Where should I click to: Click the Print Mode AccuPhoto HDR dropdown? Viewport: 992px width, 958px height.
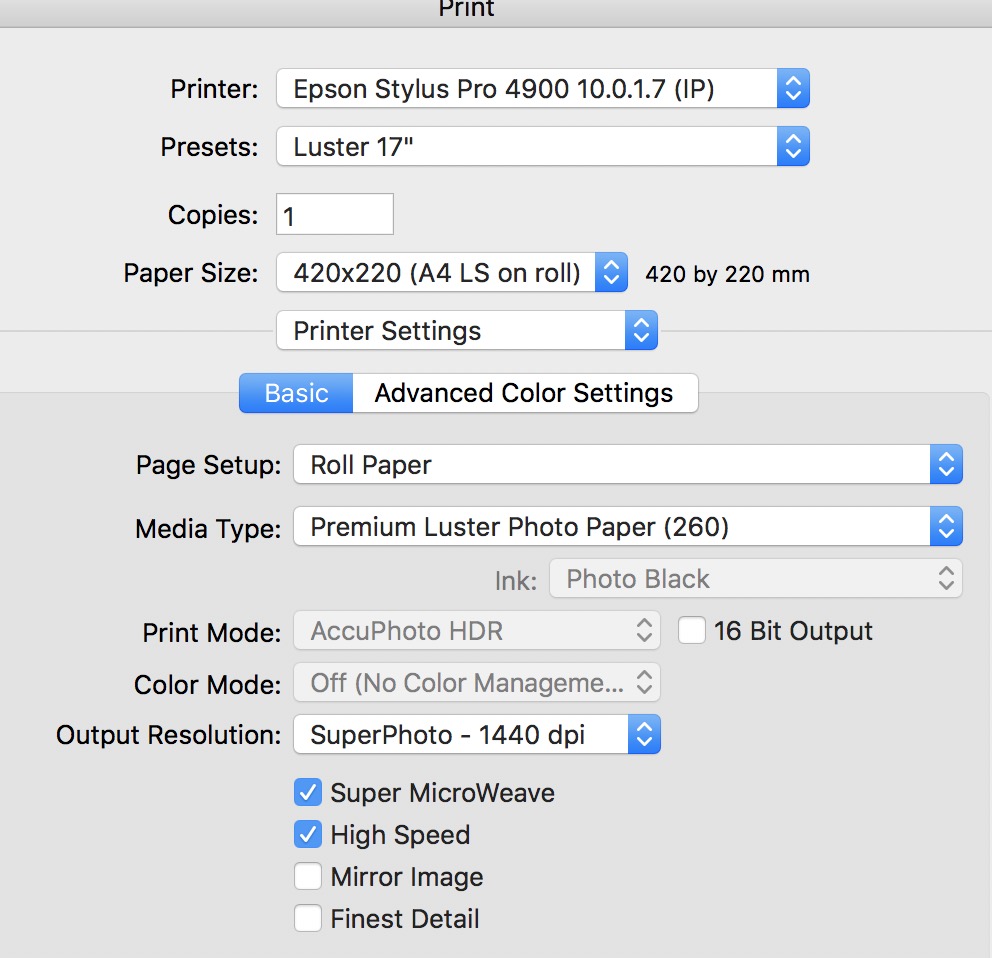click(477, 631)
